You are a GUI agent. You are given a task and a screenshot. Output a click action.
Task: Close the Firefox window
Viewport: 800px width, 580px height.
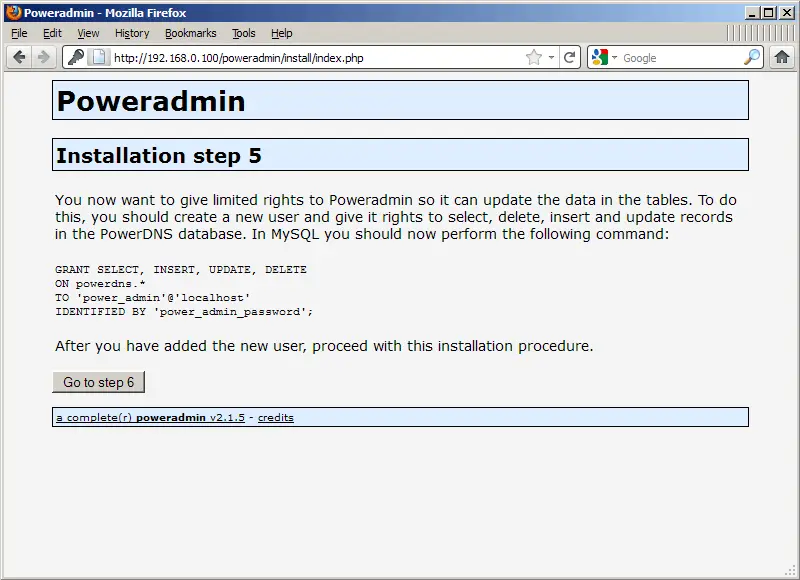click(787, 13)
